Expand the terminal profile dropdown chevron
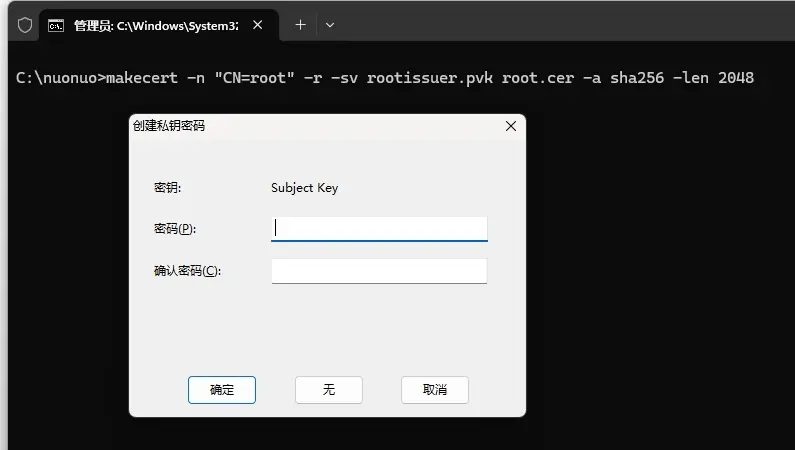The height and width of the screenshot is (450, 795). 330,25
